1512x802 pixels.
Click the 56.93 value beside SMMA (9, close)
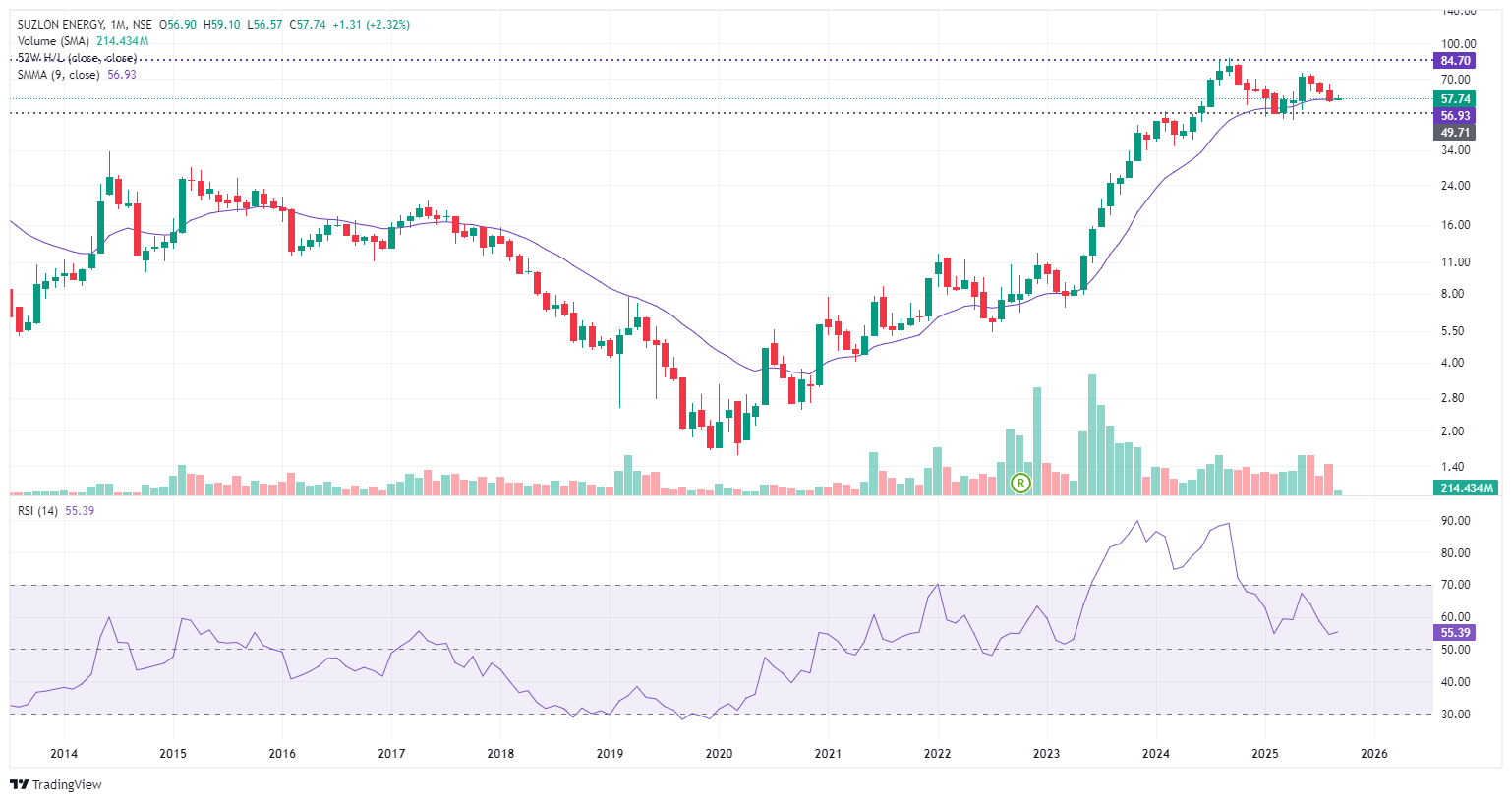tap(122, 75)
